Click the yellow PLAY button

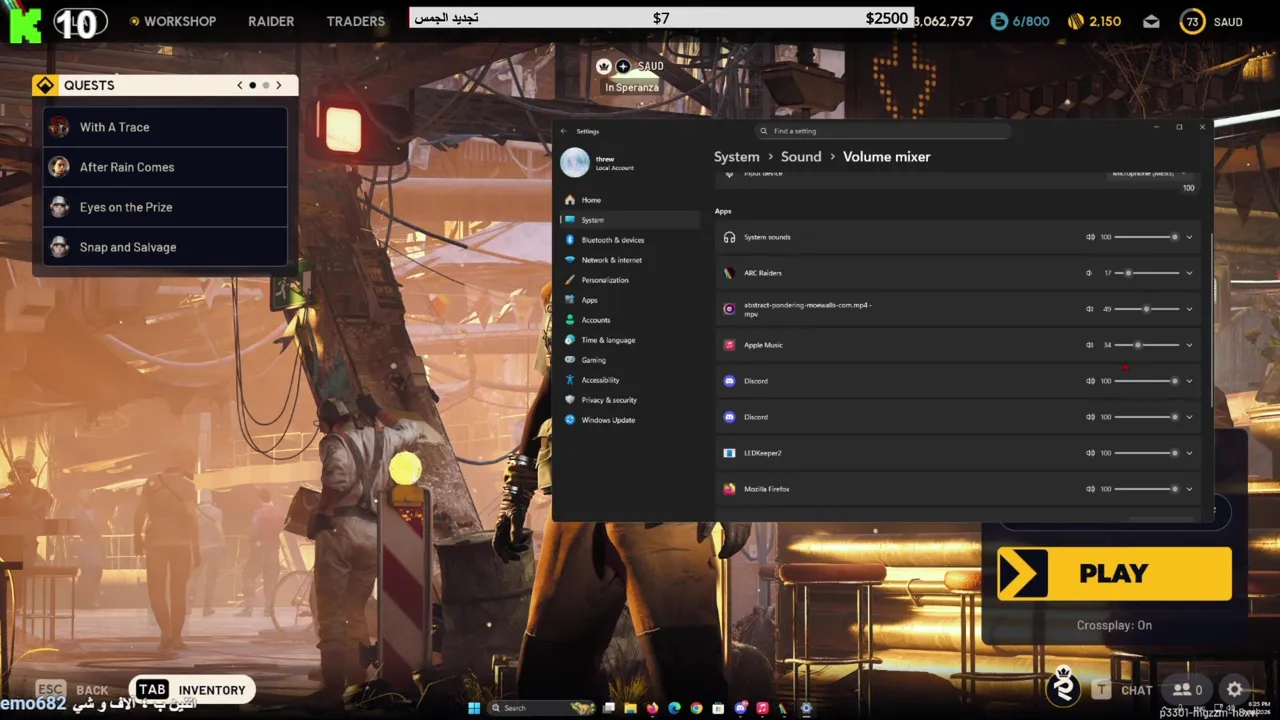[1114, 573]
